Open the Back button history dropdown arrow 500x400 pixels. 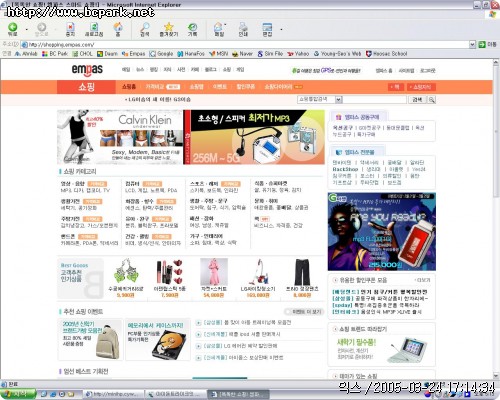(x=26, y=29)
